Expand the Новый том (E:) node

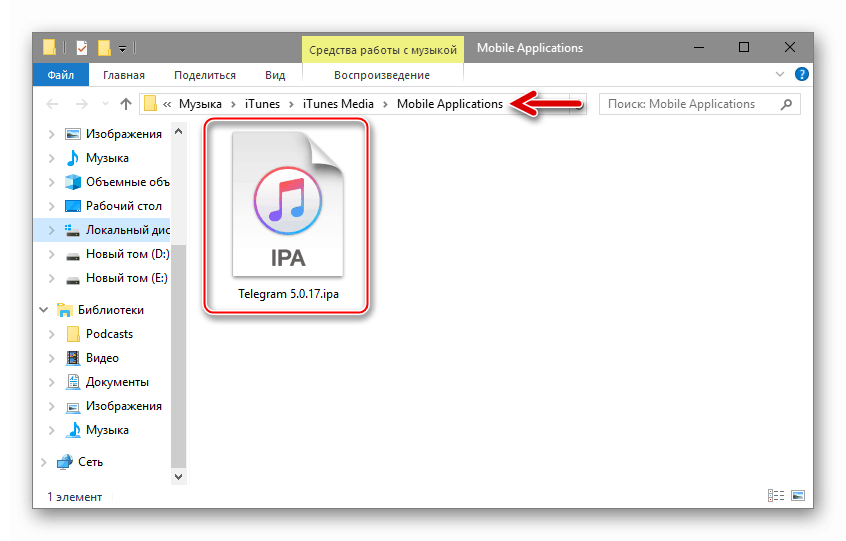51,278
